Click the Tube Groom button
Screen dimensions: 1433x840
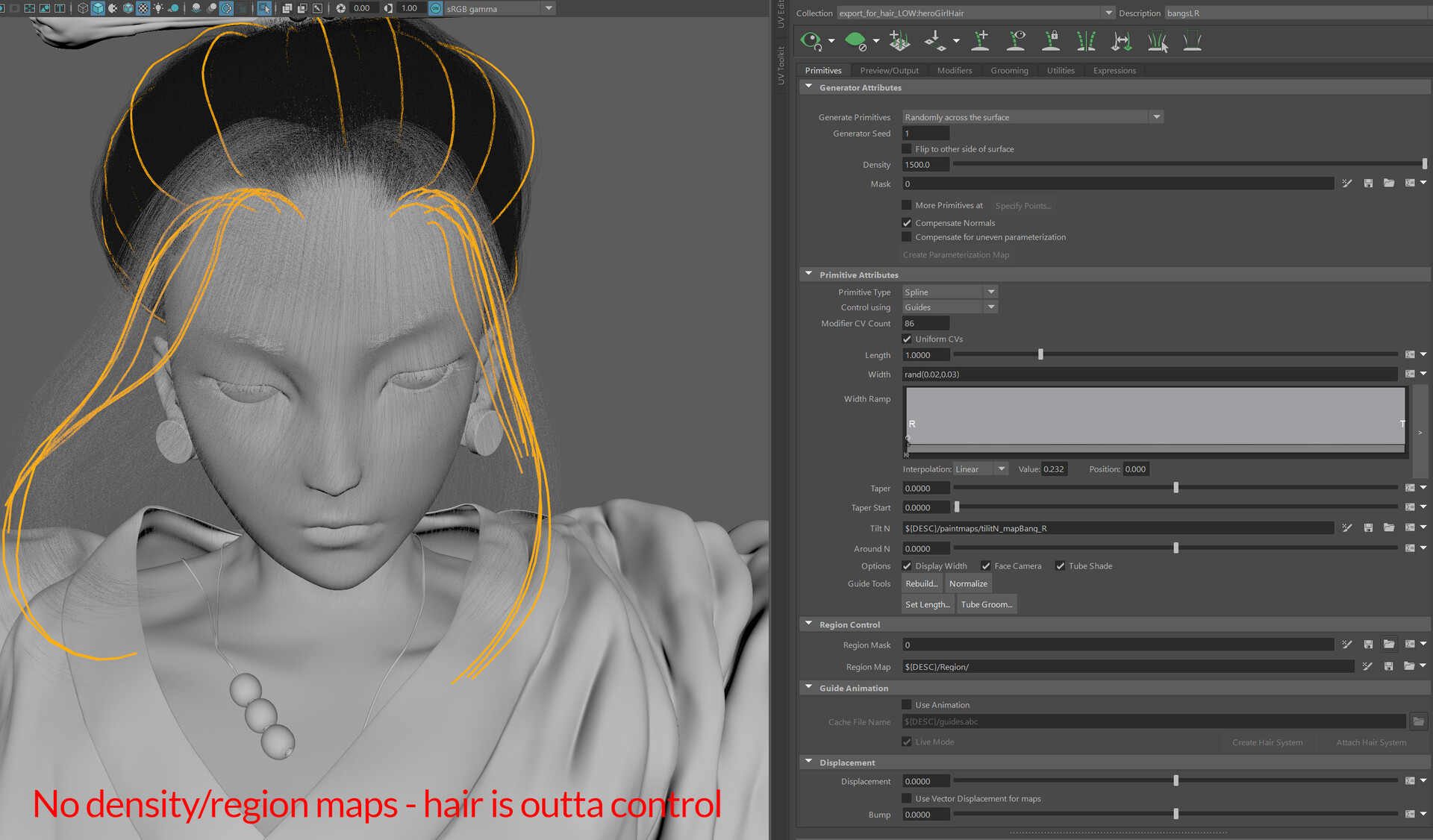[986, 605]
